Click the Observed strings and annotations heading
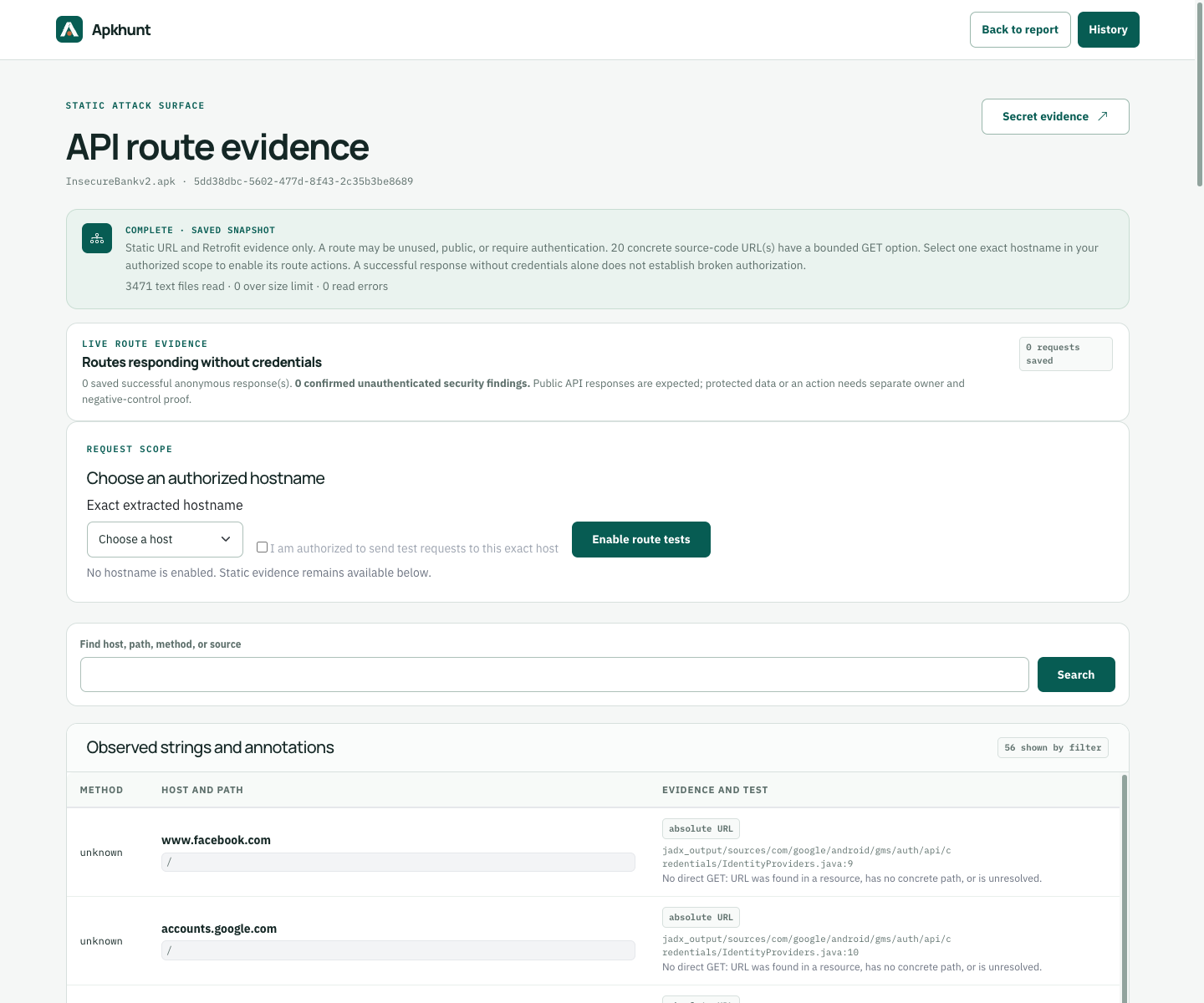Screen dimensions: 1204x1003 pos(210,747)
